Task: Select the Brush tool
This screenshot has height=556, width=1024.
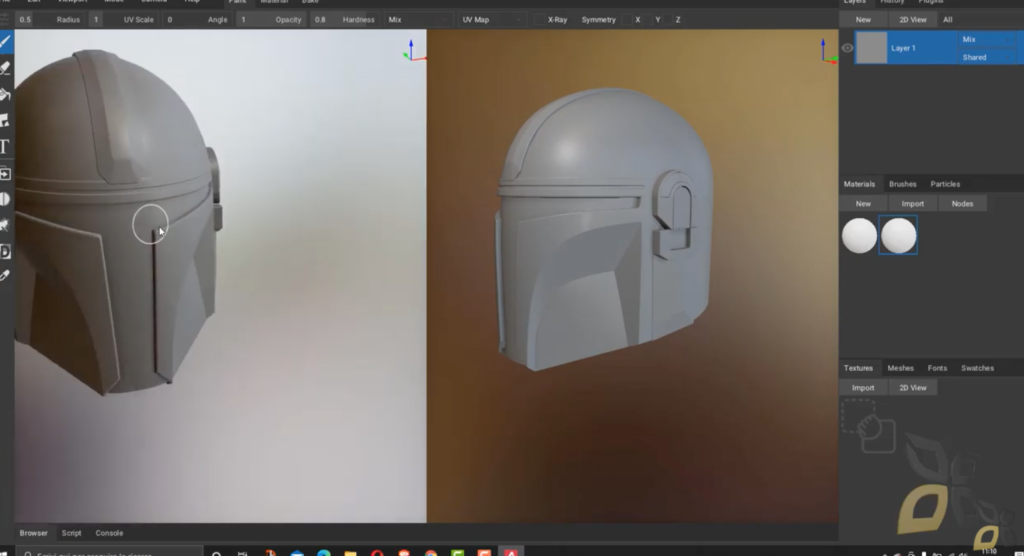Action: pos(5,42)
